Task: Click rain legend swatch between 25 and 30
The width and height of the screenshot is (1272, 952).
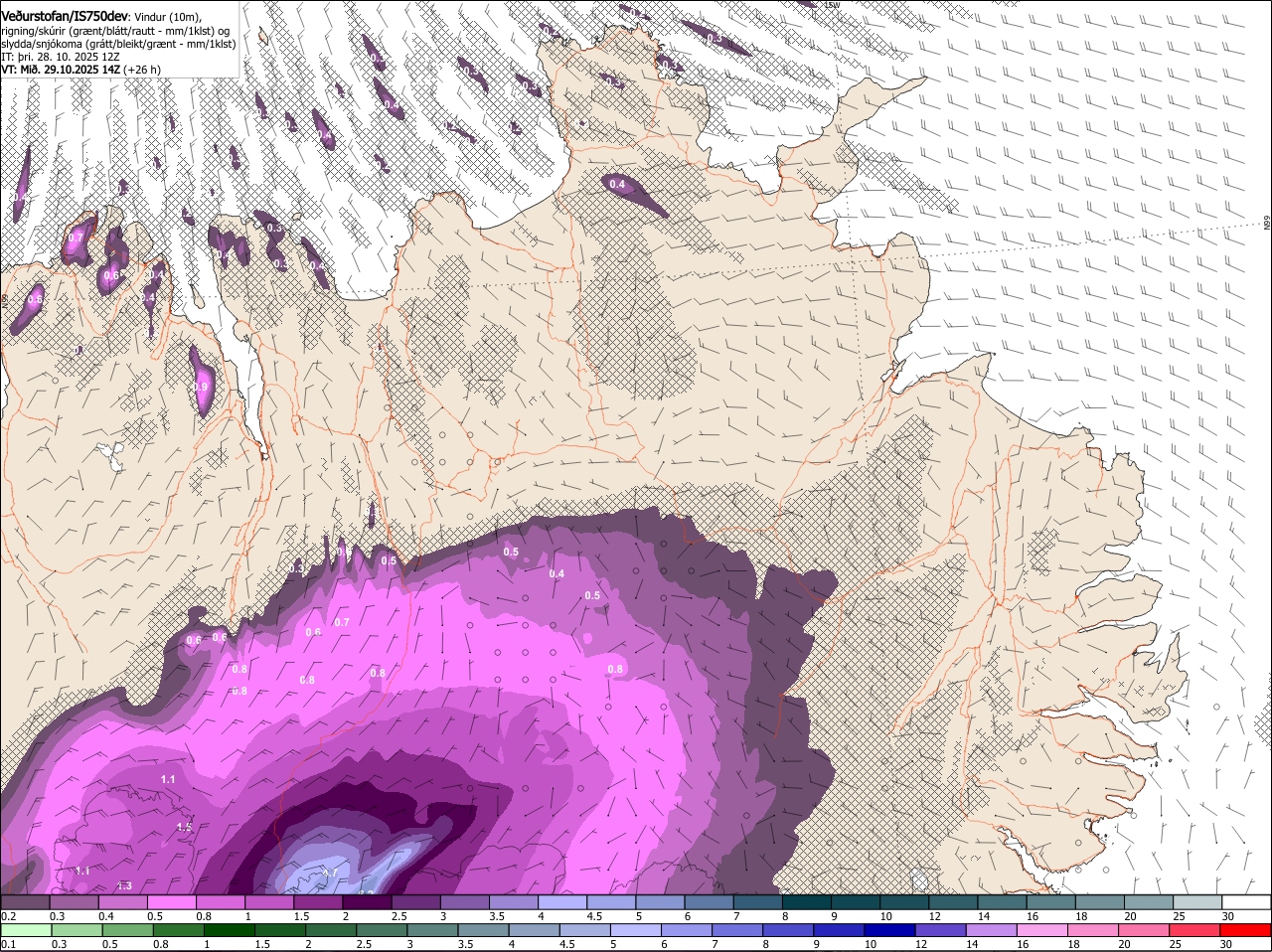Action: [x=1197, y=930]
